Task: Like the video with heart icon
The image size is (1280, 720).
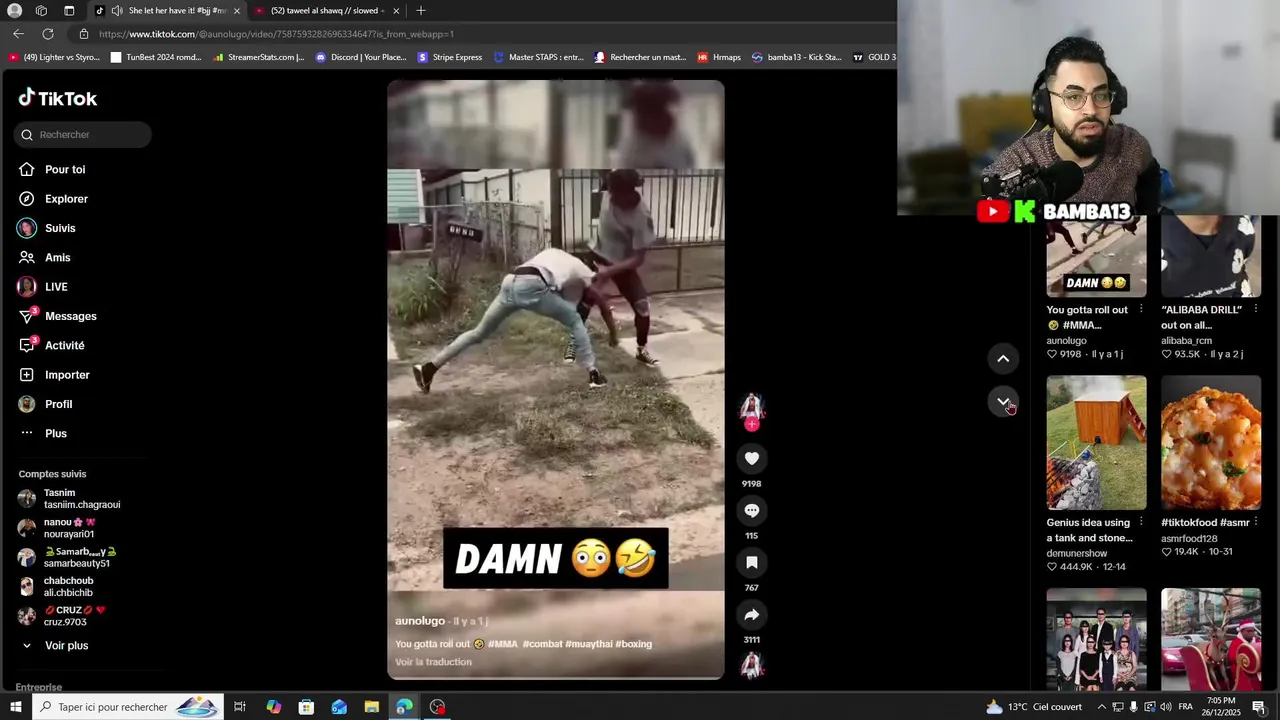Action: coord(752,458)
